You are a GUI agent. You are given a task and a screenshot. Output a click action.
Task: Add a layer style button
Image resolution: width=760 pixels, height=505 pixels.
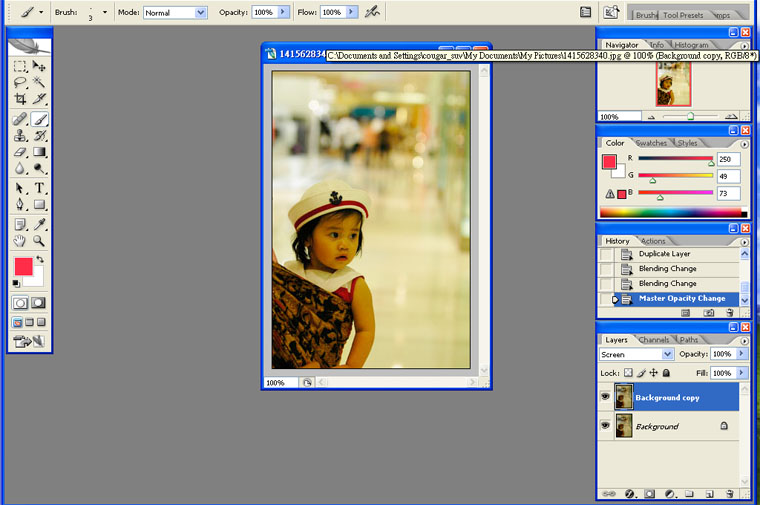coord(630,494)
